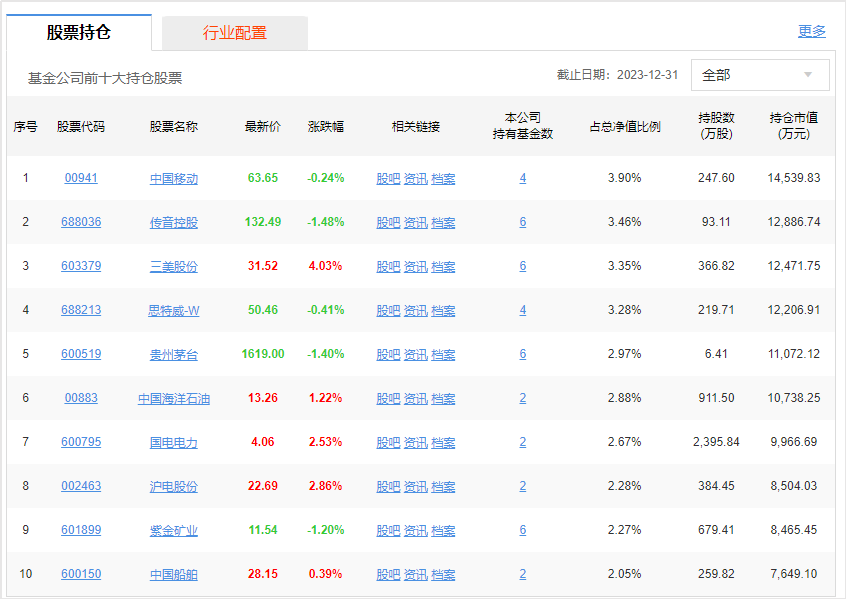This screenshot has width=846, height=599.
Task: Click the 传音控股 stock name
Action: pyautogui.click(x=174, y=222)
